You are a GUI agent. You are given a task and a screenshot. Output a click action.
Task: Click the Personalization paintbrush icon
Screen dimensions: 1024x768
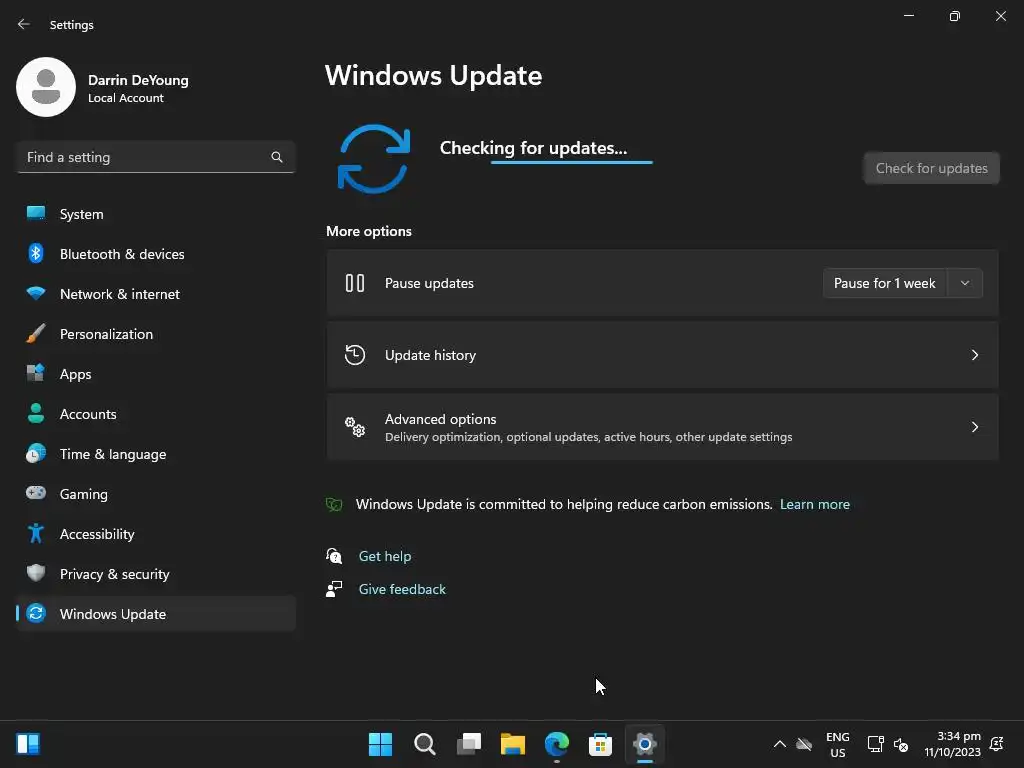[x=36, y=334]
